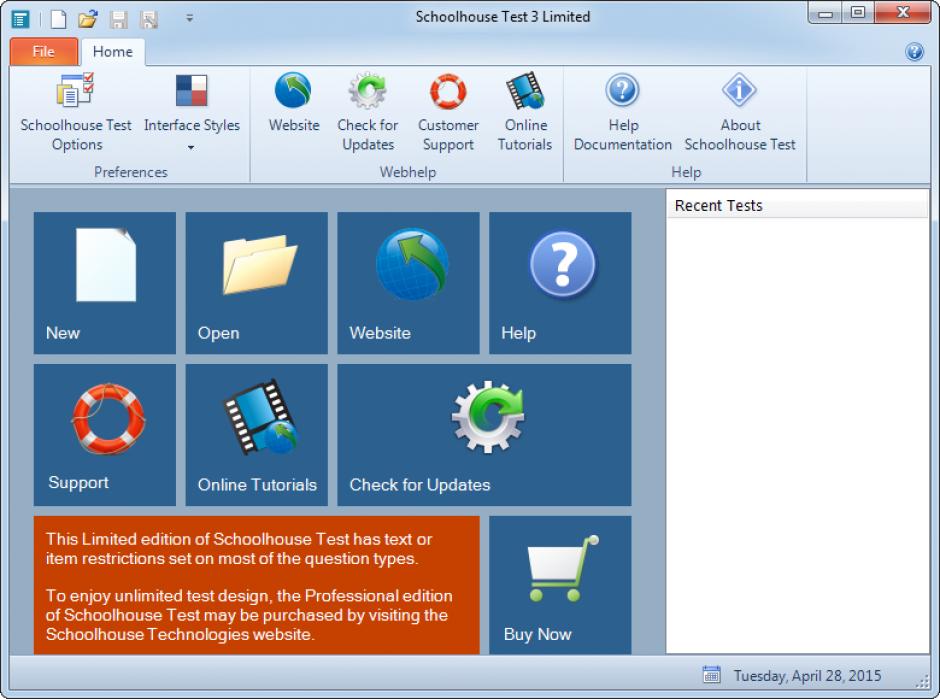Image resolution: width=940 pixels, height=699 pixels.
Task: Click the Support lifebuoy tile
Action: pos(105,435)
